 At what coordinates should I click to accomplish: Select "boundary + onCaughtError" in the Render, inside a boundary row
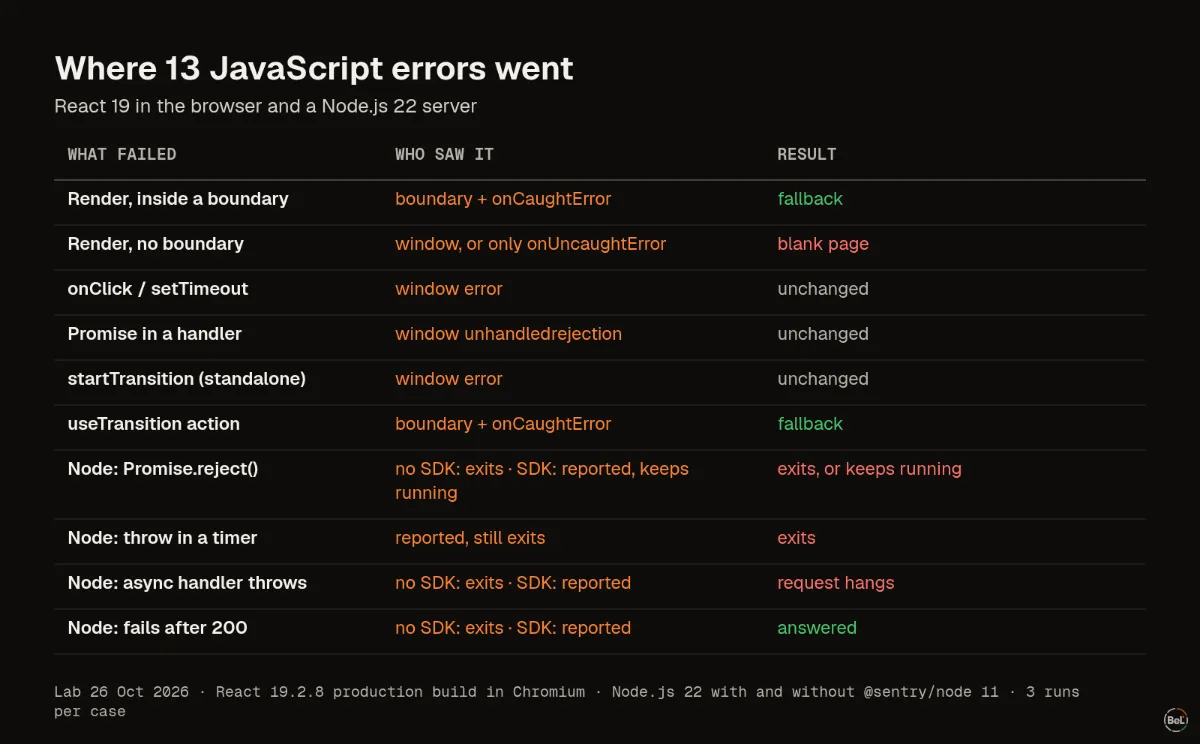point(503,199)
